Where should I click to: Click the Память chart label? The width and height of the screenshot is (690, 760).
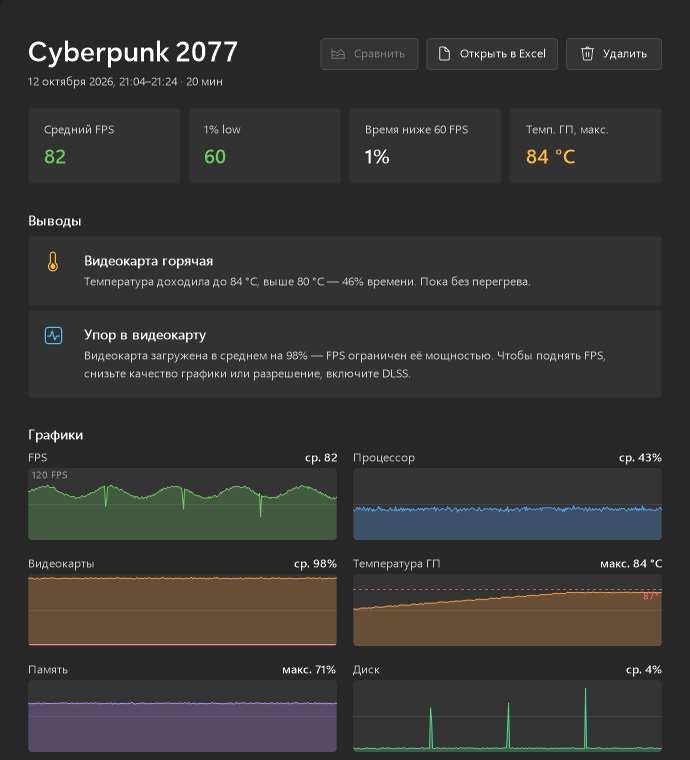48,670
